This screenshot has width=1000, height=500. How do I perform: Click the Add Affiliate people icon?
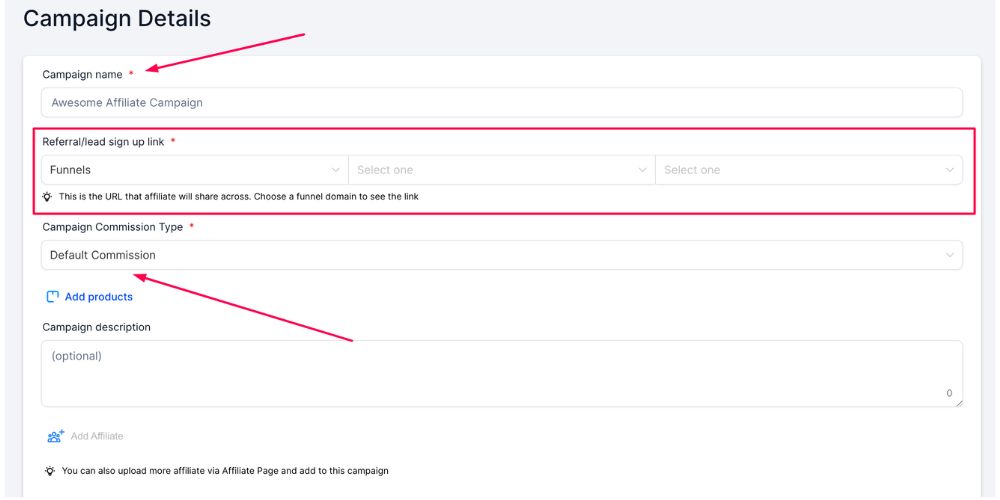pyautogui.click(x=55, y=436)
